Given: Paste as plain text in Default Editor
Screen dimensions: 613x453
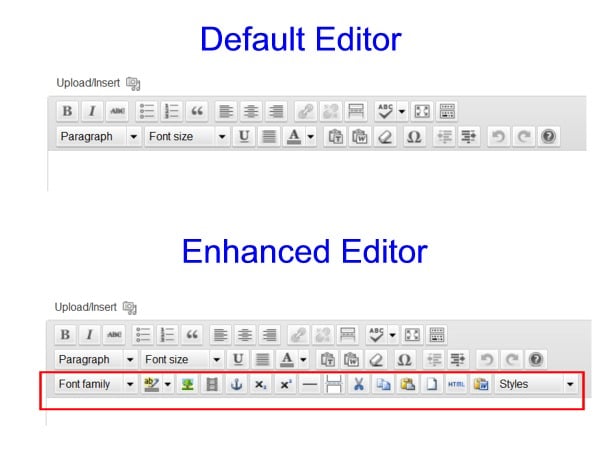Looking at the screenshot, I should point(335,136).
